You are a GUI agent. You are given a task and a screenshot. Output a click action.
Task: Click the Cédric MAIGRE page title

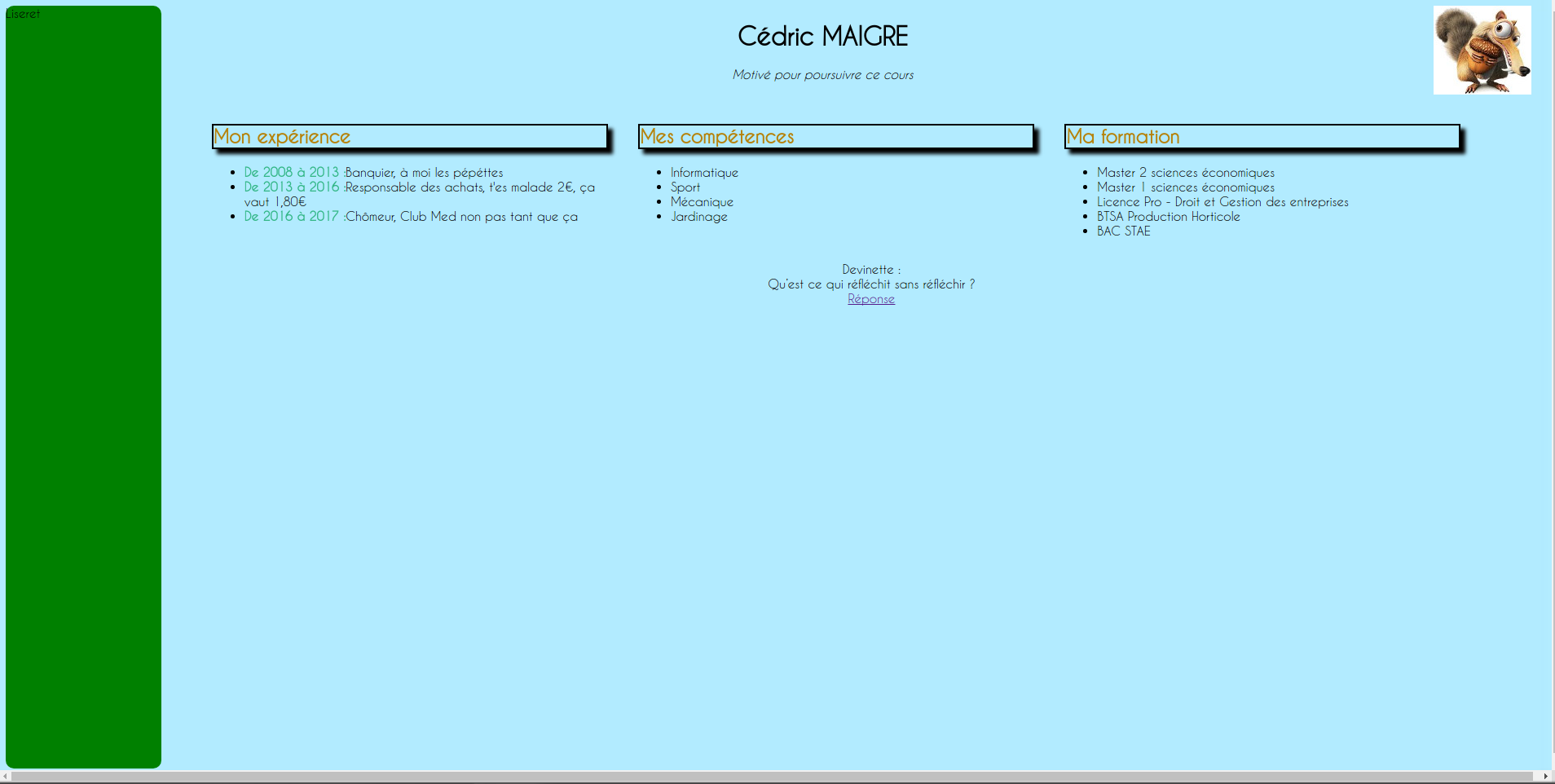coord(823,35)
